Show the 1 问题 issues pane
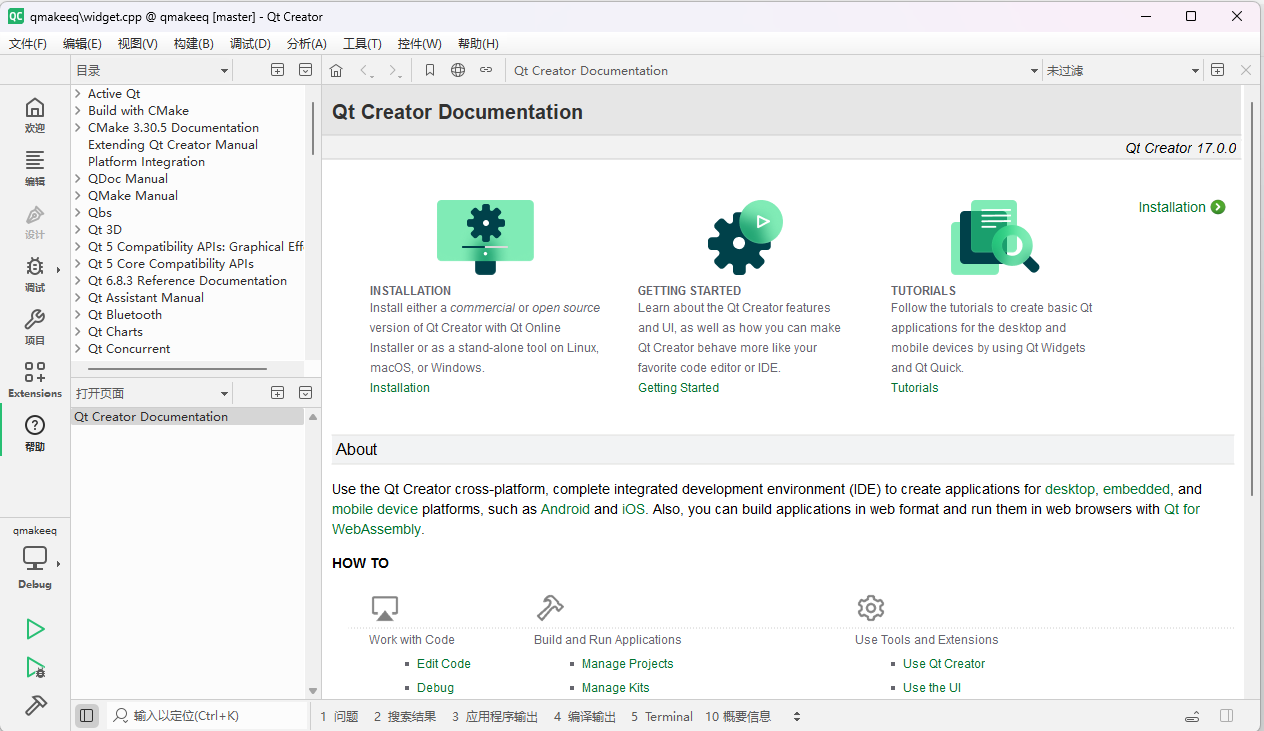1264x731 pixels. click(x=339, y=716)
